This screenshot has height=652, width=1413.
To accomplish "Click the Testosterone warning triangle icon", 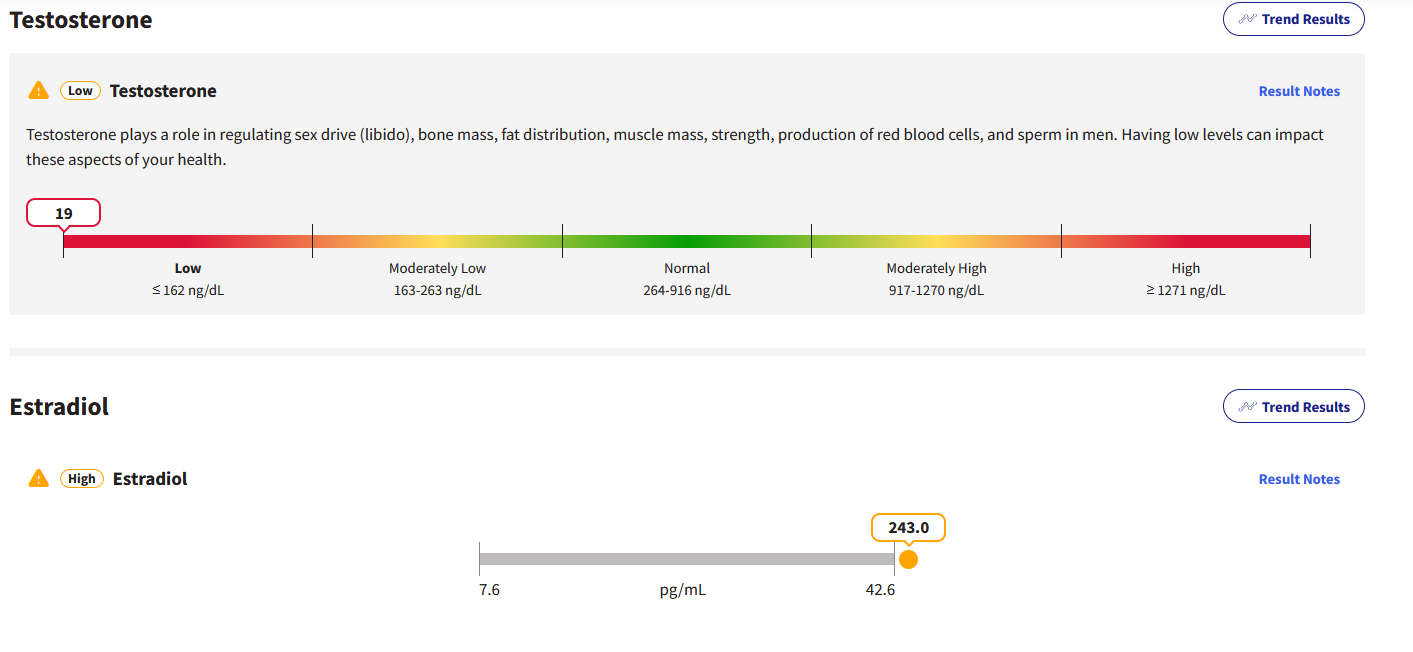I will [x=38, y=90].
